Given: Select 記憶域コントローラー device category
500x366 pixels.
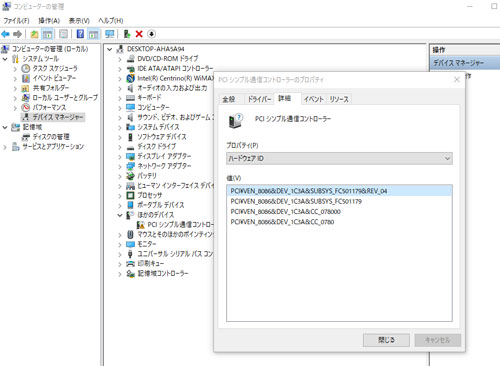Looking at the screenshot, I should pos(163,273).
